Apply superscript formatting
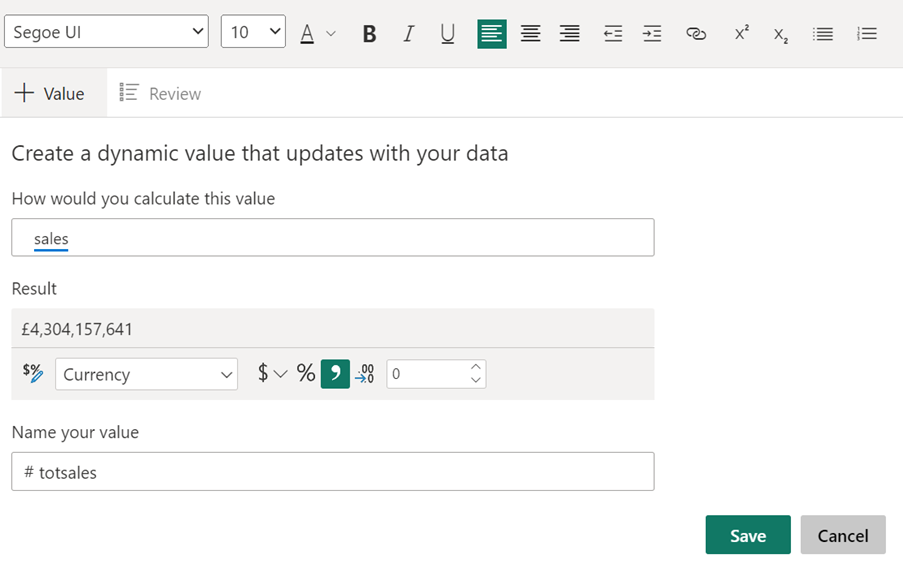Image resolution: width=903 pixels, height=572 pixels. point(741,34)
